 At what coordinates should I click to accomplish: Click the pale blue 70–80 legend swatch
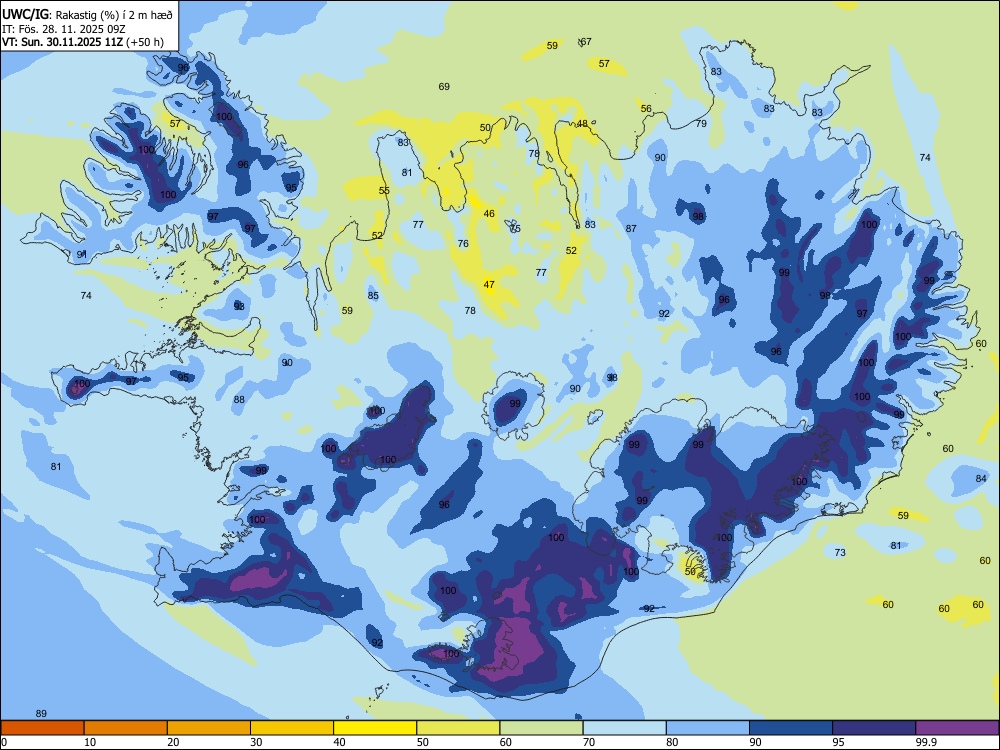(x=624, y=728)
